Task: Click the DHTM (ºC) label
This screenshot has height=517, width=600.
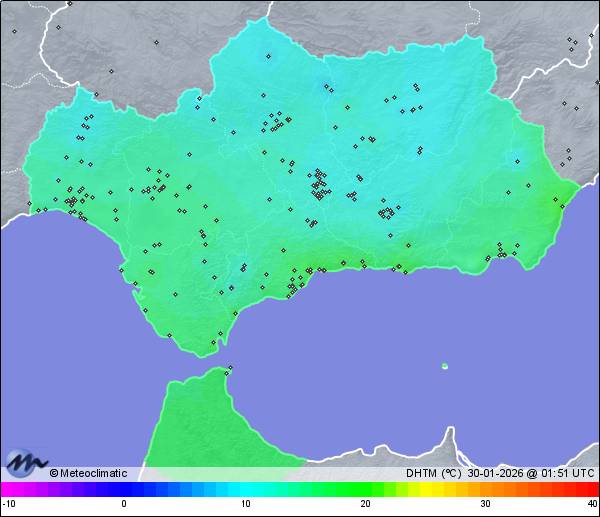Action: pos(433,474)
